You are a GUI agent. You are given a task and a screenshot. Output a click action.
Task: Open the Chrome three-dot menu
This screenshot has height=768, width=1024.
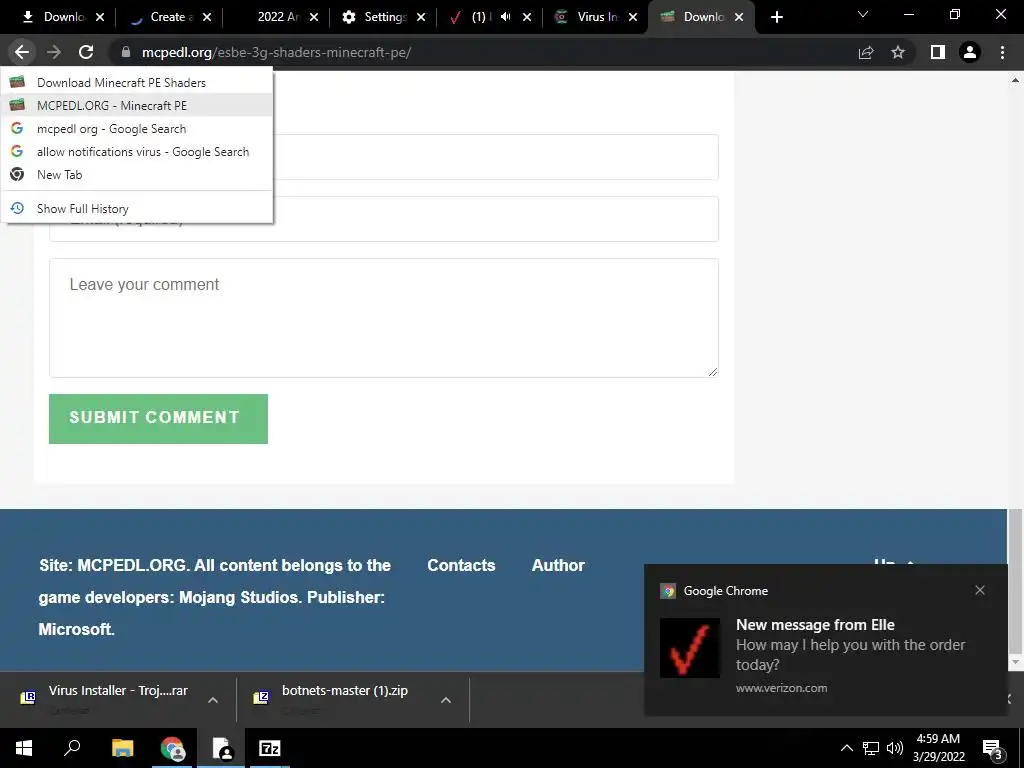(x=1002, y=52)
